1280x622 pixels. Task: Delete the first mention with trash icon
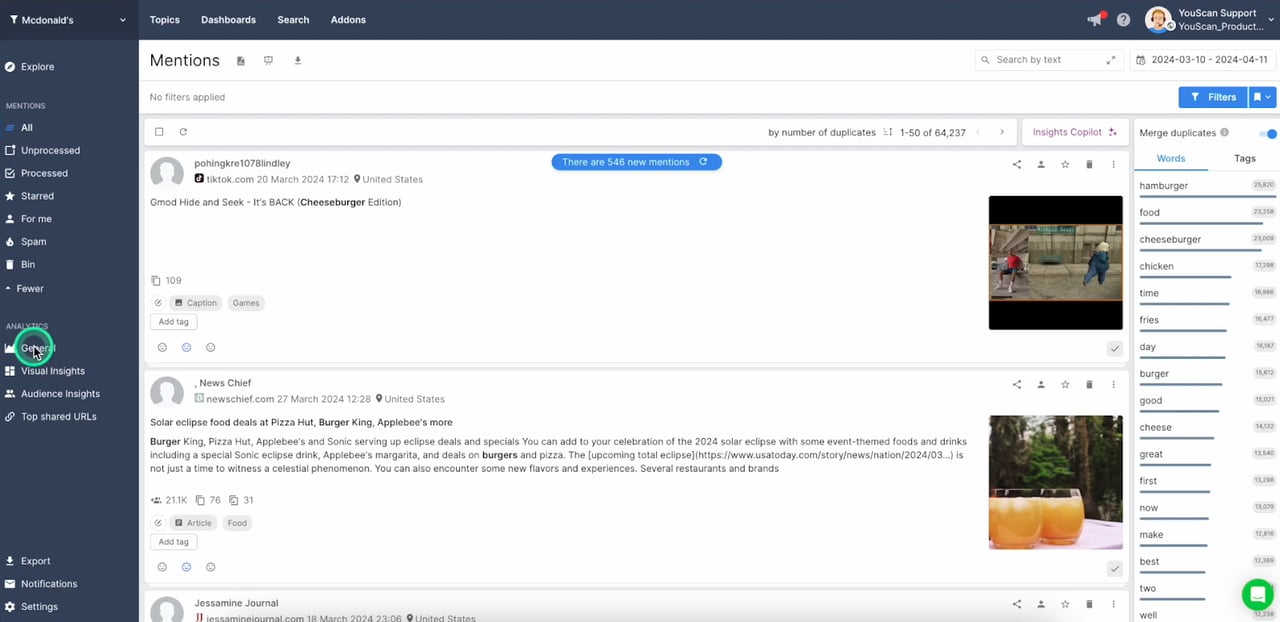[1089, 164]
